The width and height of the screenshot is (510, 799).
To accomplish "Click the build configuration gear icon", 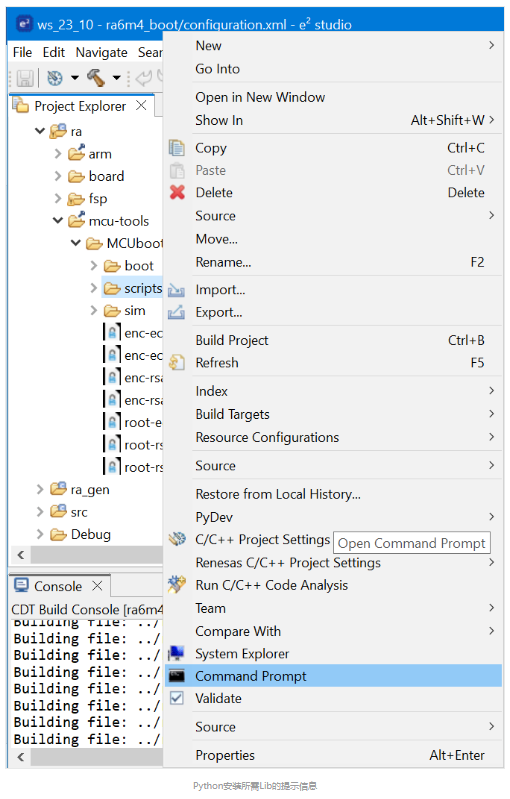I will click(x=55, y=78).
